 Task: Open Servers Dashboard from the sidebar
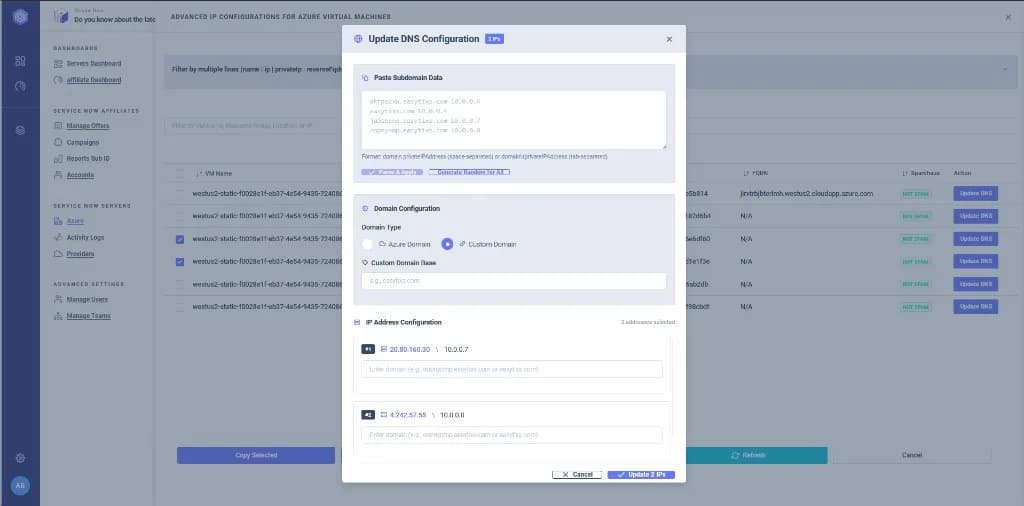pyautogui.click(x=93, y=64)
